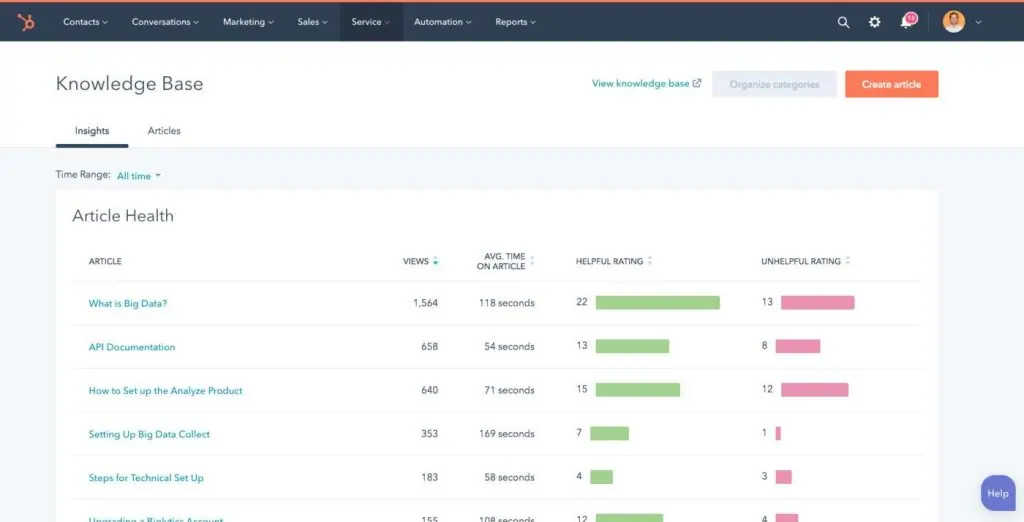This screenshot has height=522, width=1024.
Task: Click the Article column header
Action: coord(105,261)
